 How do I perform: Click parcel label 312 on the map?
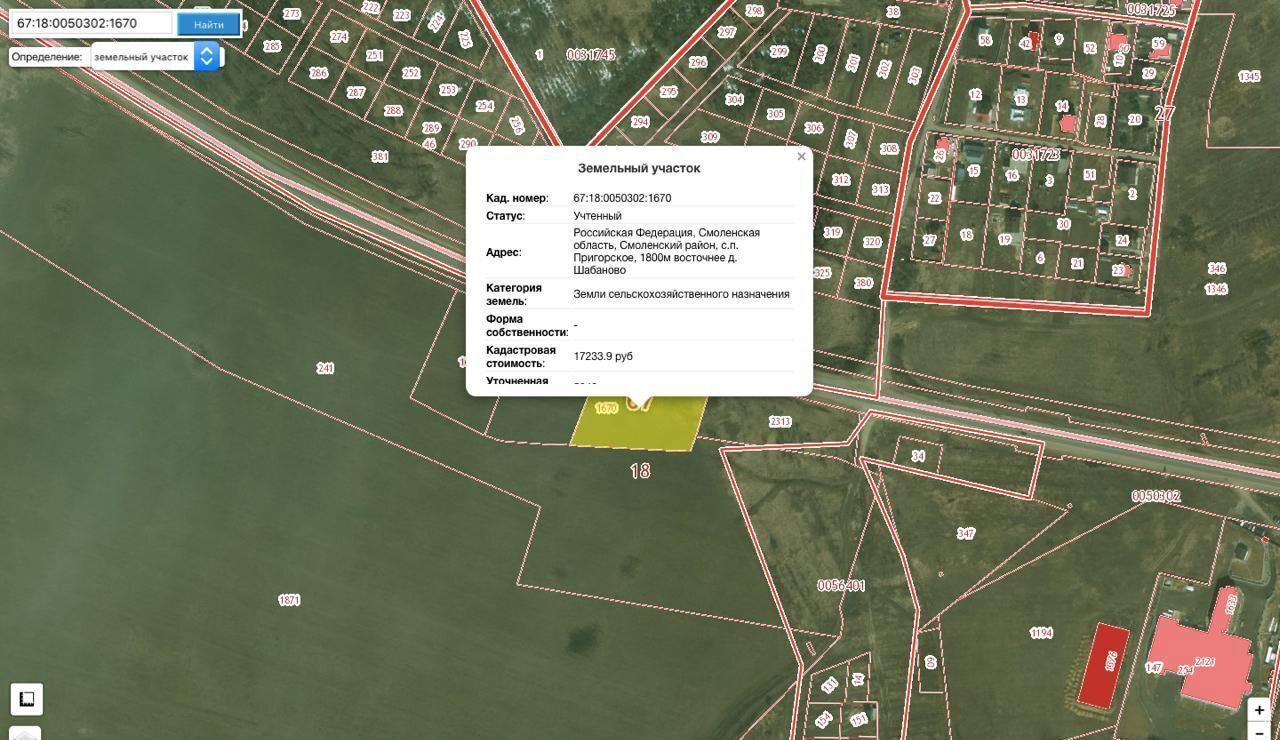coord(840,180)
